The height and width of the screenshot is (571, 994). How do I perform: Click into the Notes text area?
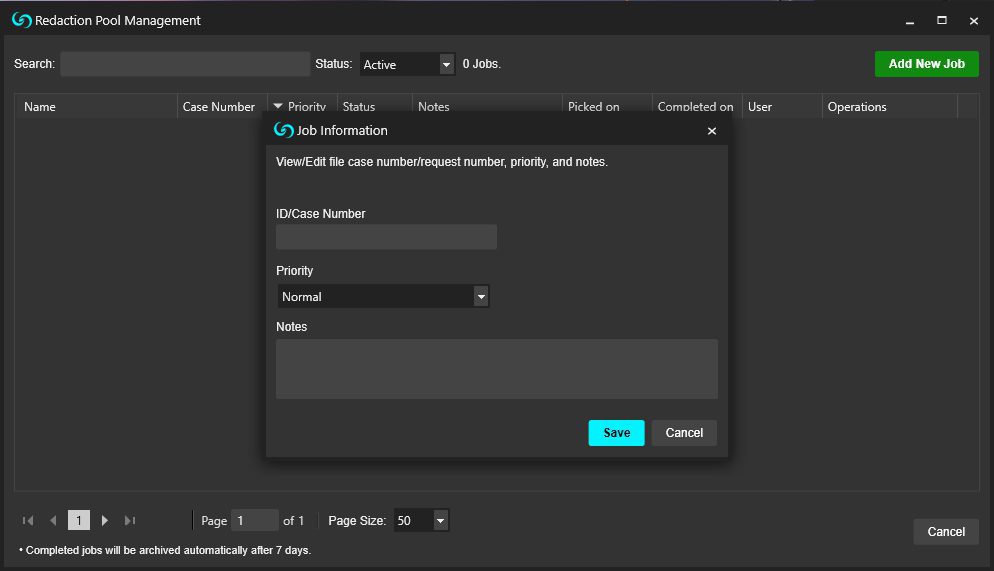pos(497,369)
